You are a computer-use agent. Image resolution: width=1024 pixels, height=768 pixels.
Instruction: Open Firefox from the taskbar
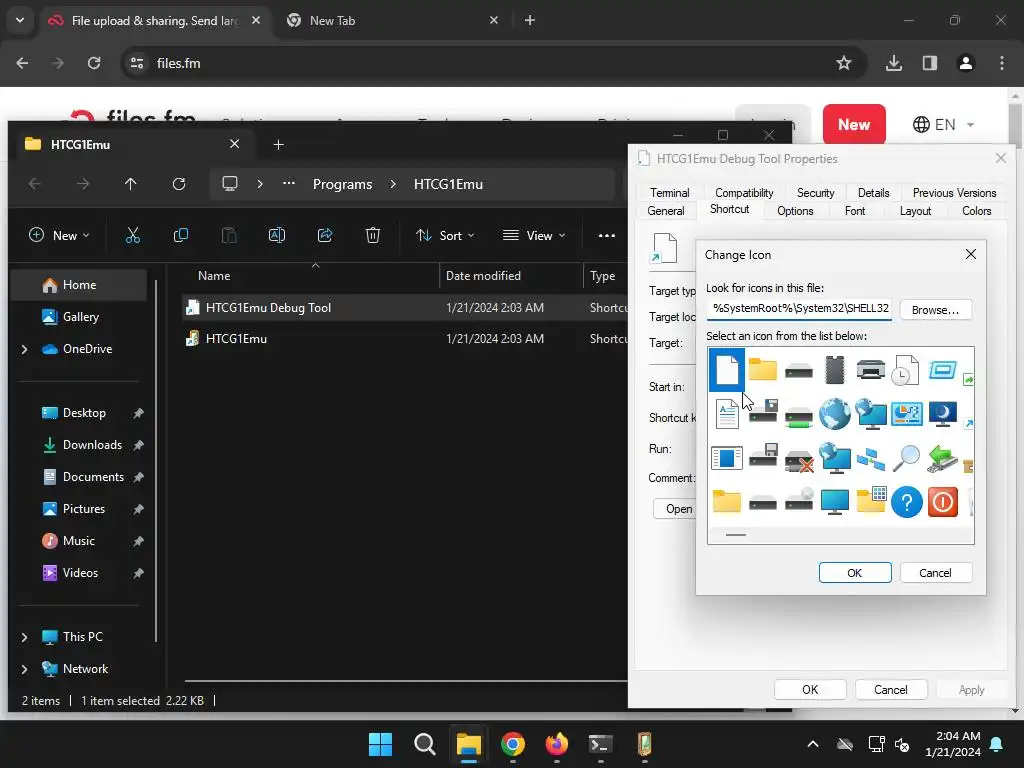point(556,744)
